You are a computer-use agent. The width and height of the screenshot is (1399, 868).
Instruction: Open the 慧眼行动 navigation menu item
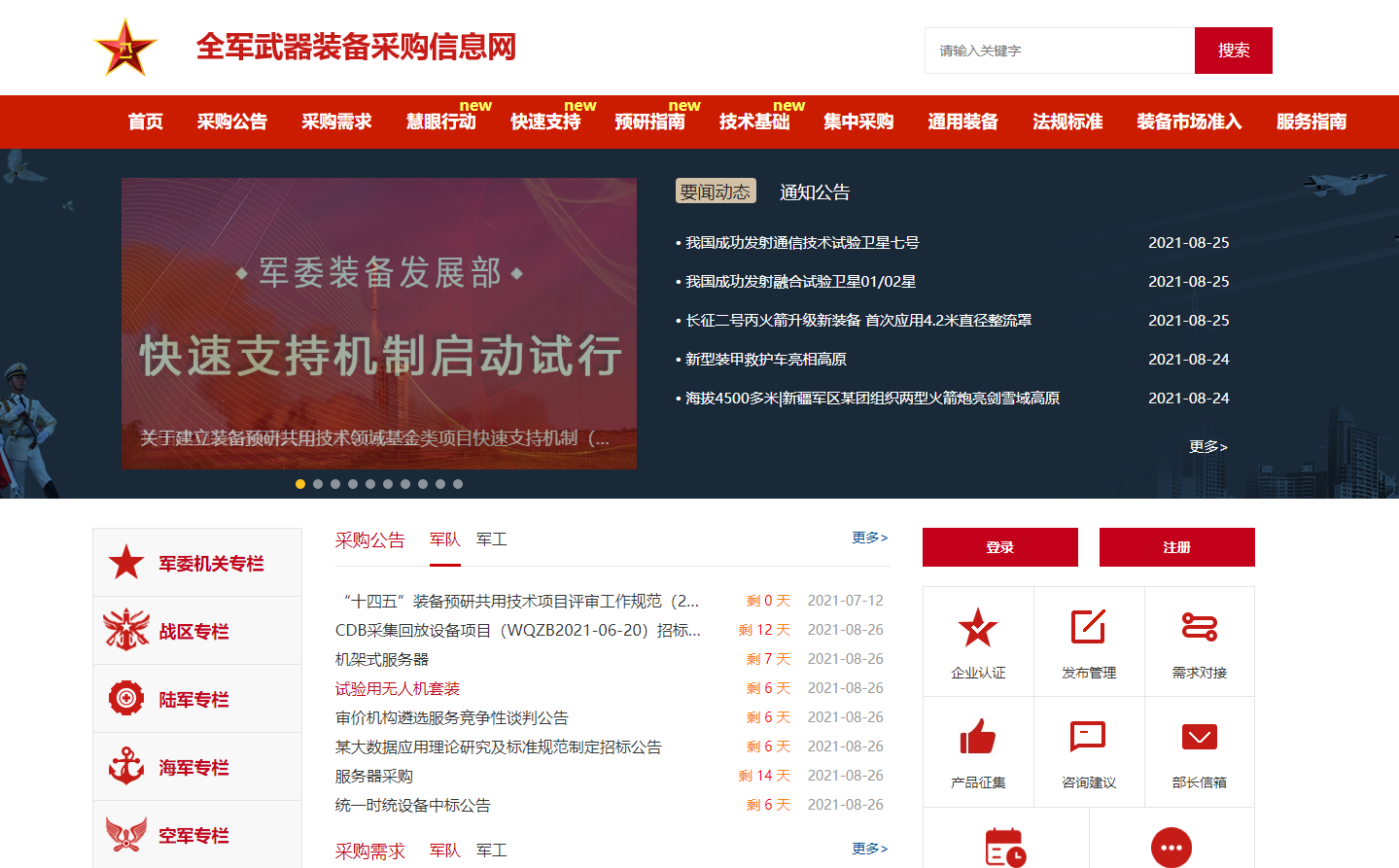441,122
